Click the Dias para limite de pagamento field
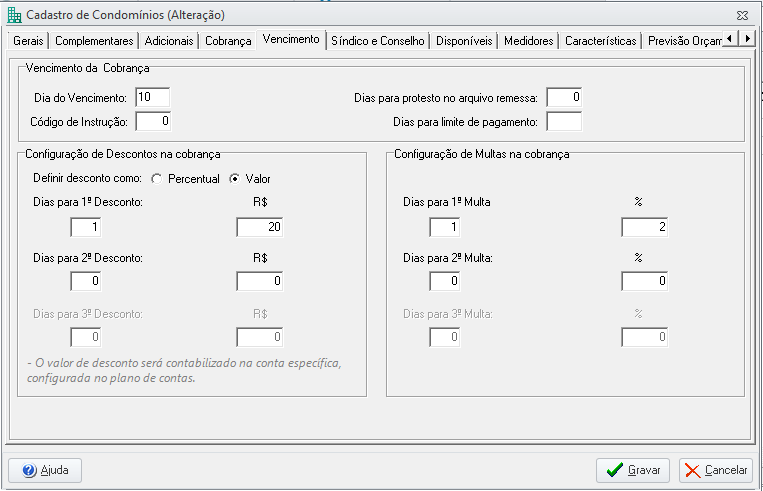Screen dimensions: 763x491 tap(564, 122)
